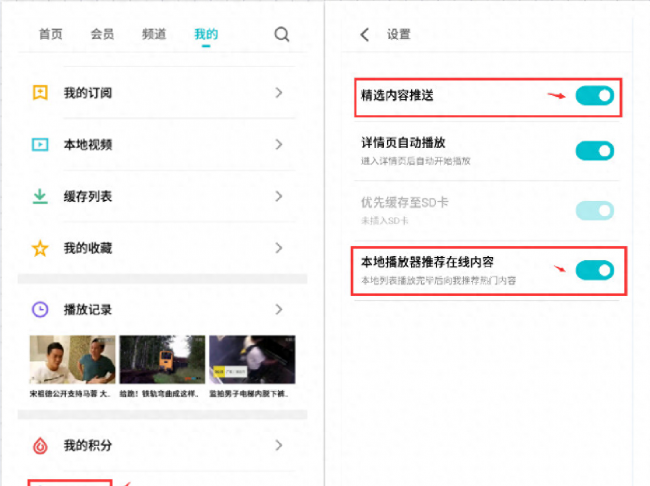Open the 本地视频 entry label
The width and height of the screenshot is (650, 486).
point(88,145)
